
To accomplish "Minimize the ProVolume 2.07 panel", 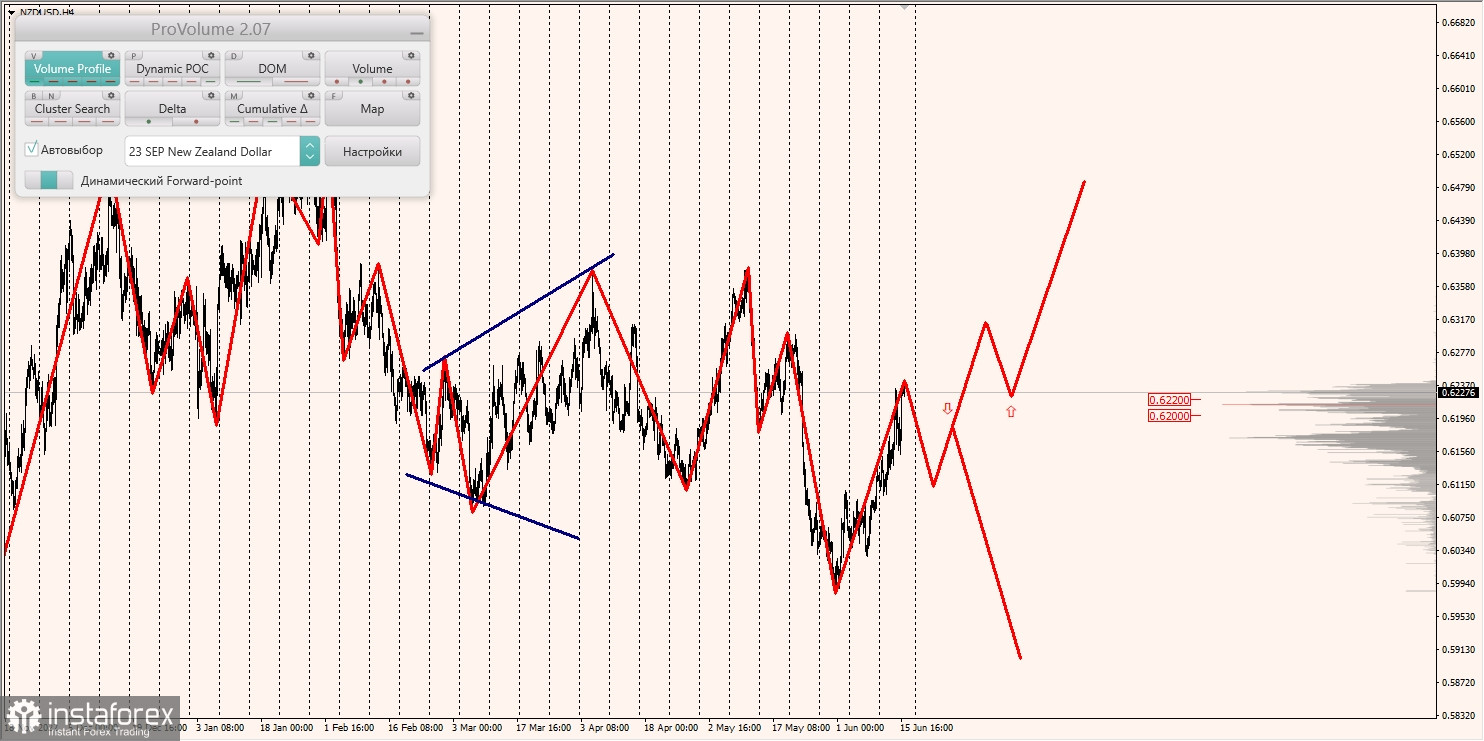I will coord(416,32).
